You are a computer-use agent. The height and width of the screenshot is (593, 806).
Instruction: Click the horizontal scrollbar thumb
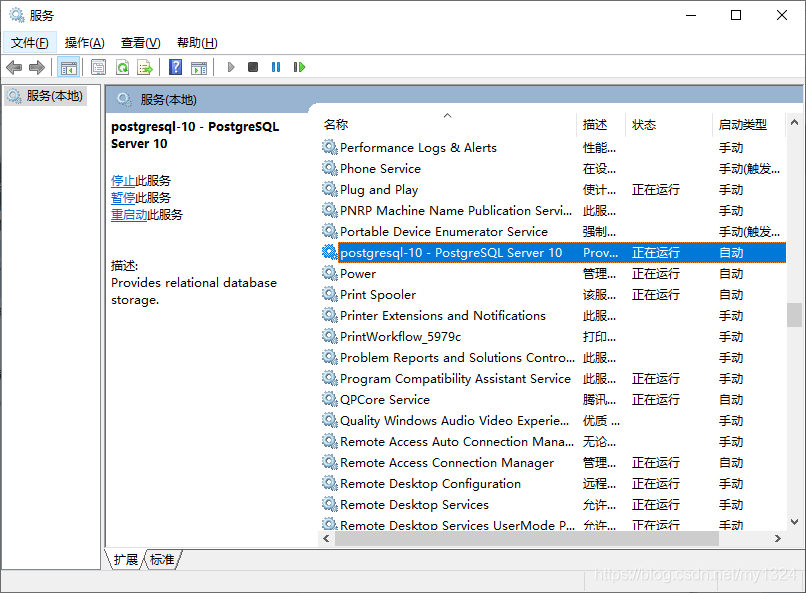click(527, 539)
